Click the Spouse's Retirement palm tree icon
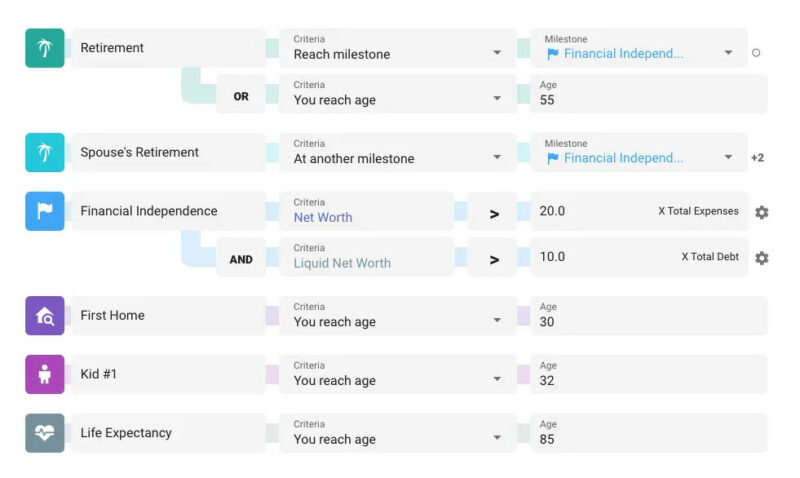Screen dimensions: 800x478 coord(44,153)
